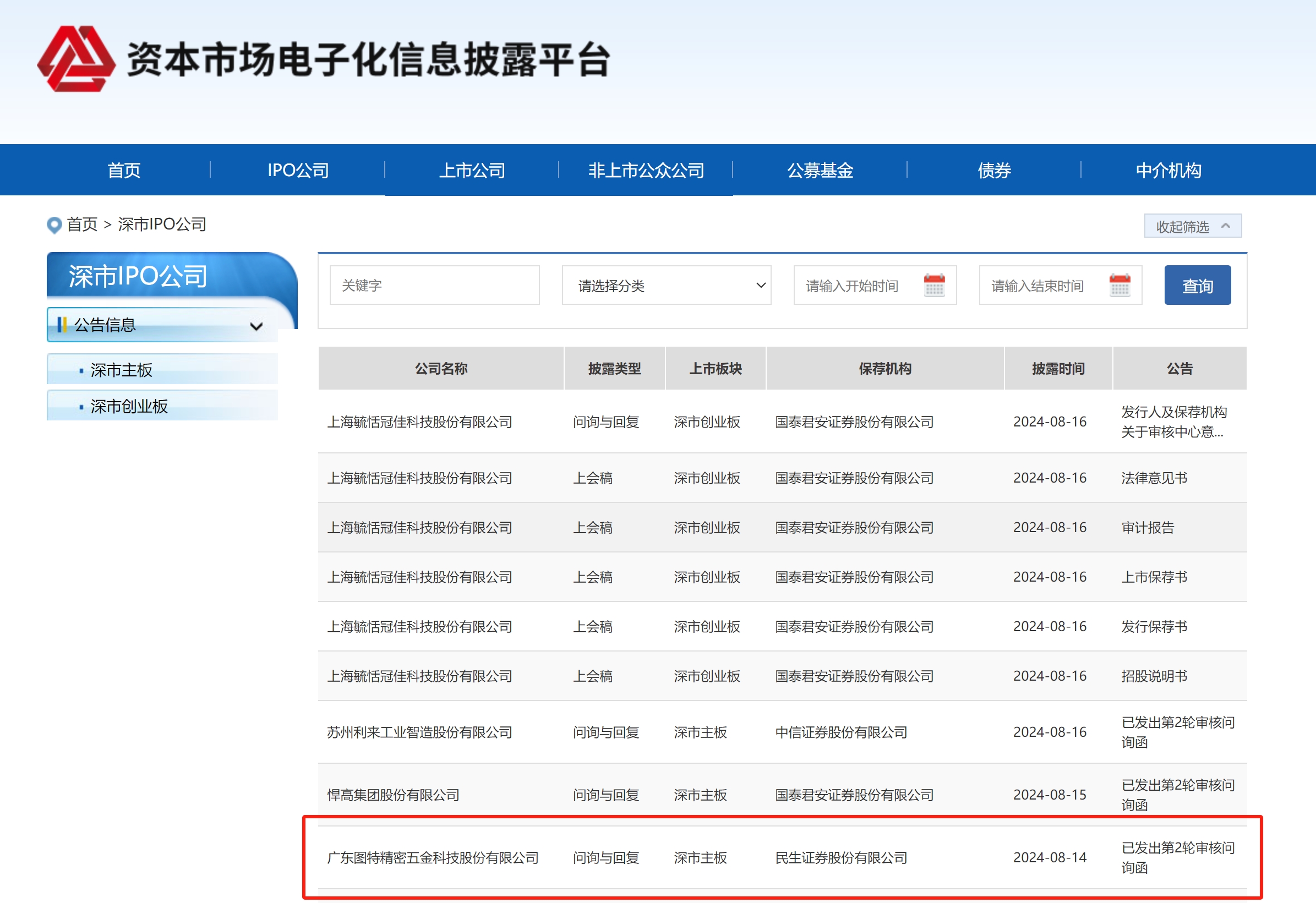Screen dimensions: 1316x903
Task: Select 深市创业板 in the sidebar
Action: point(129,407)
